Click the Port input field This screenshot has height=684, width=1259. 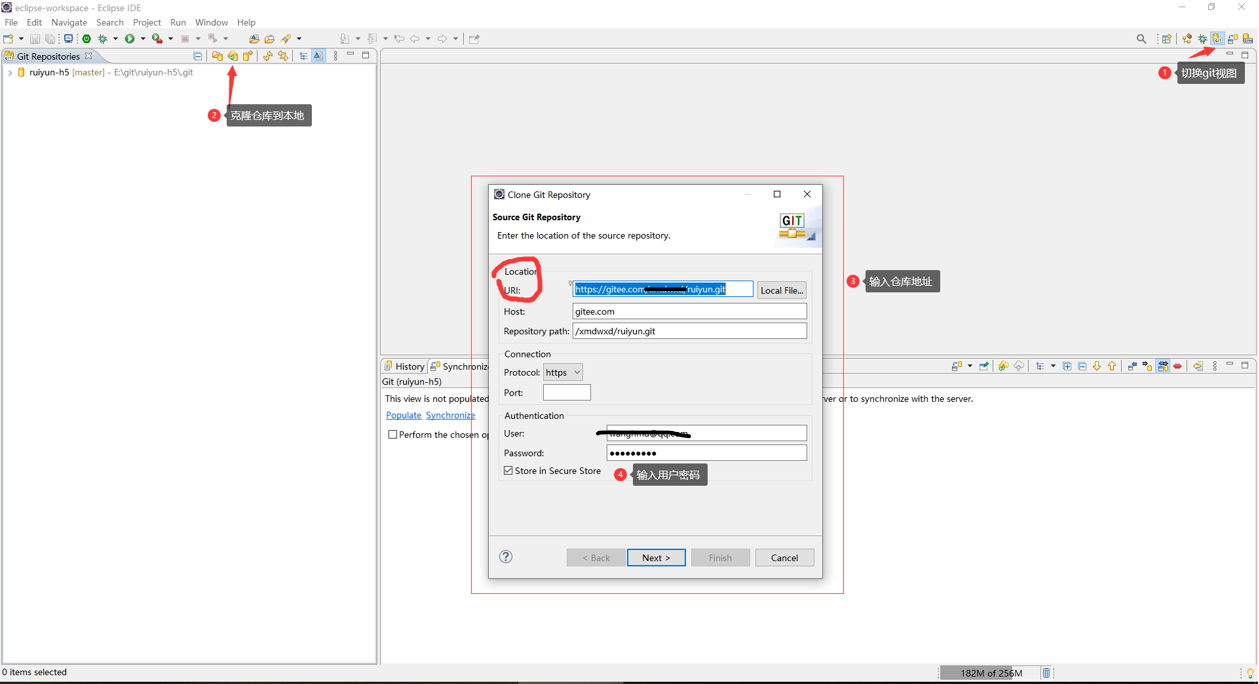(567, 392)
